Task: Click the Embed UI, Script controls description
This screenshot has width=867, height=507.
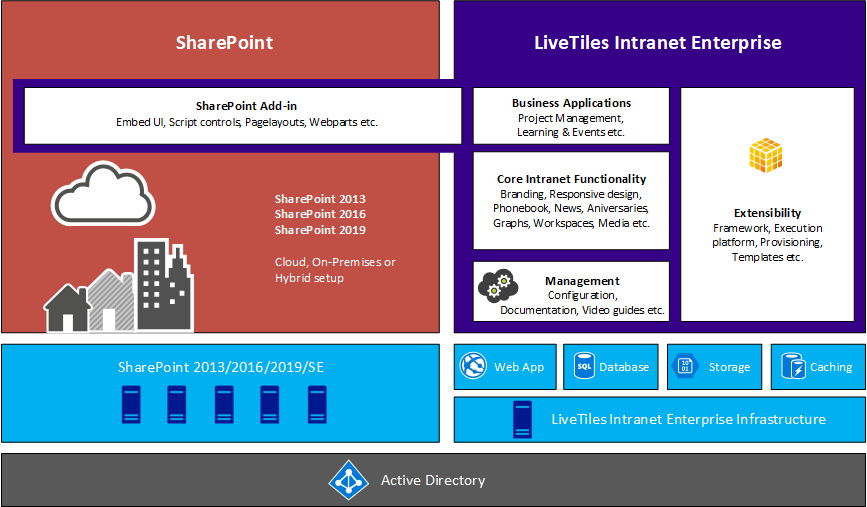Action: pyautogui.click(x=247, y=122)
